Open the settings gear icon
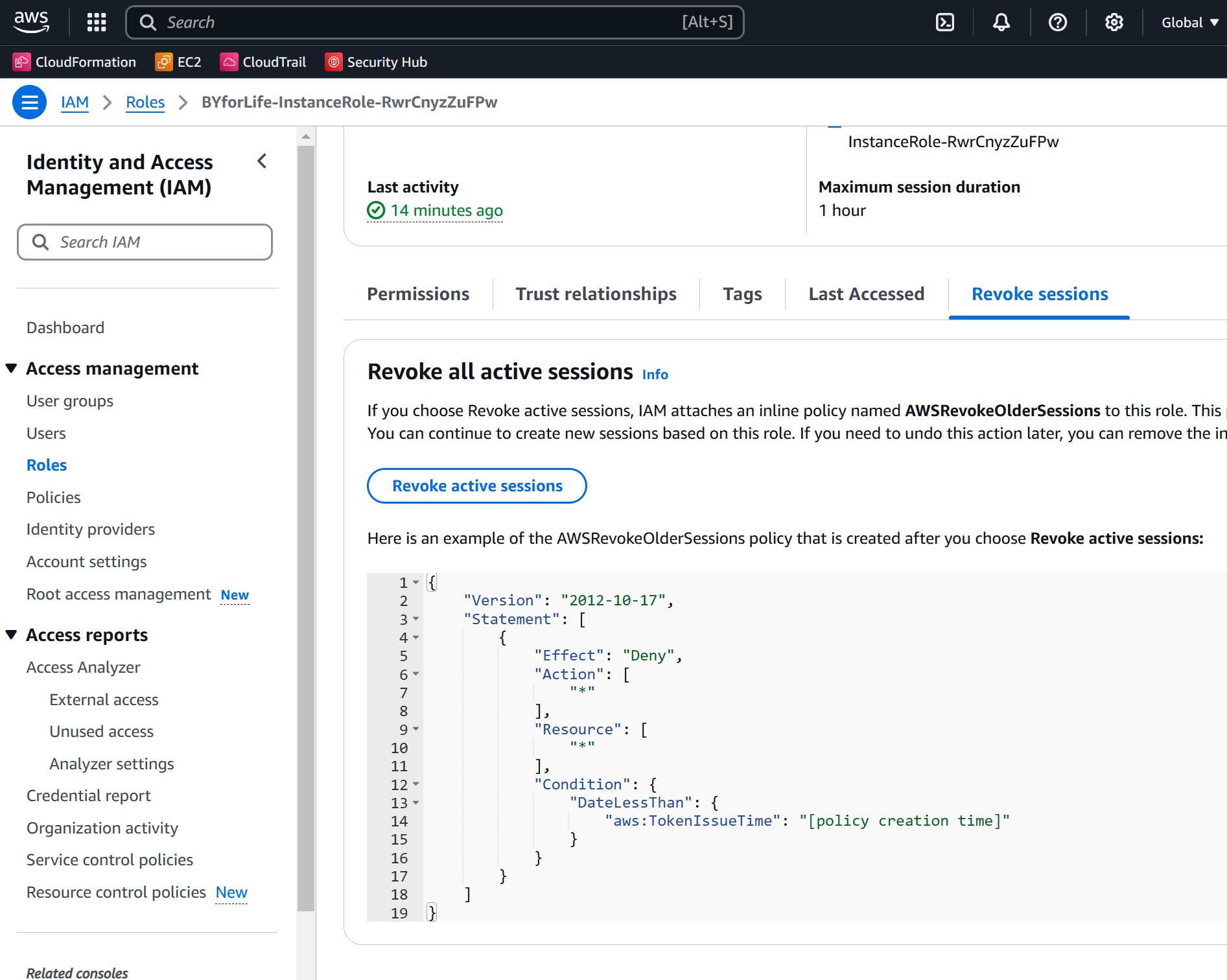This screenshot has height=980, width=1227. tap(1114, 23)
